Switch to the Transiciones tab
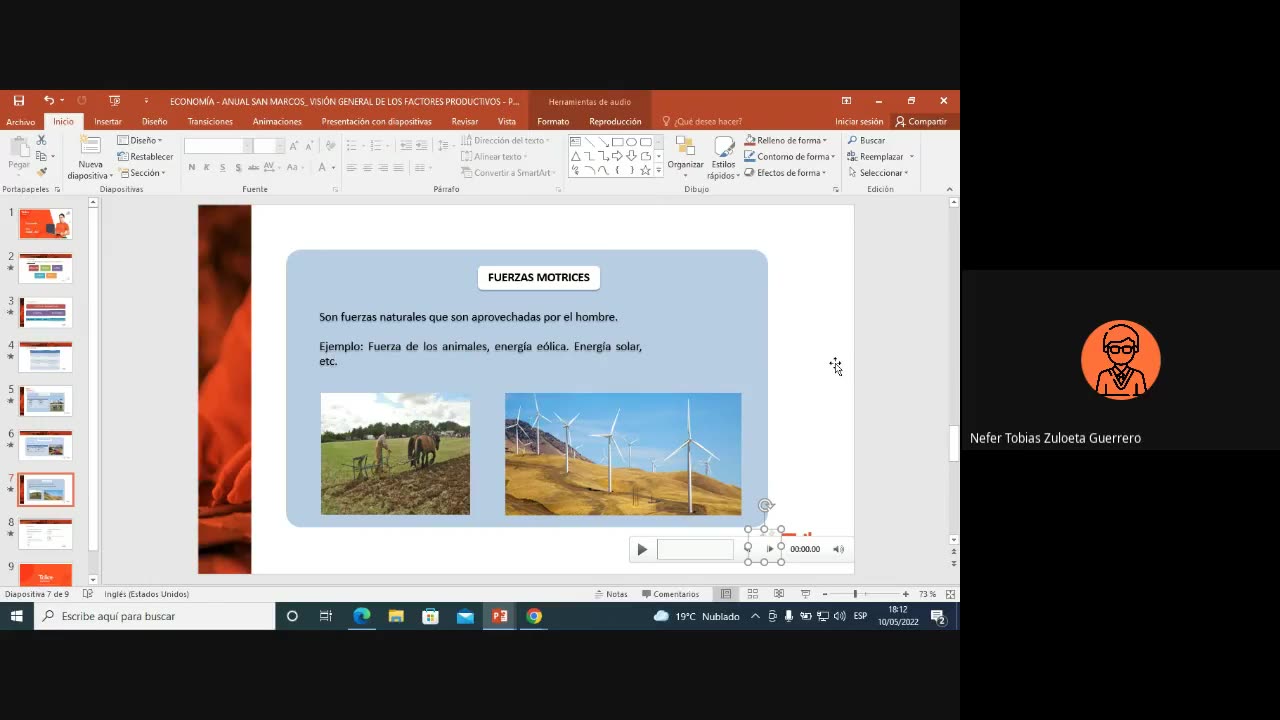The height and width of the screenshot is (720, 1280). click(x=210, y=121)
